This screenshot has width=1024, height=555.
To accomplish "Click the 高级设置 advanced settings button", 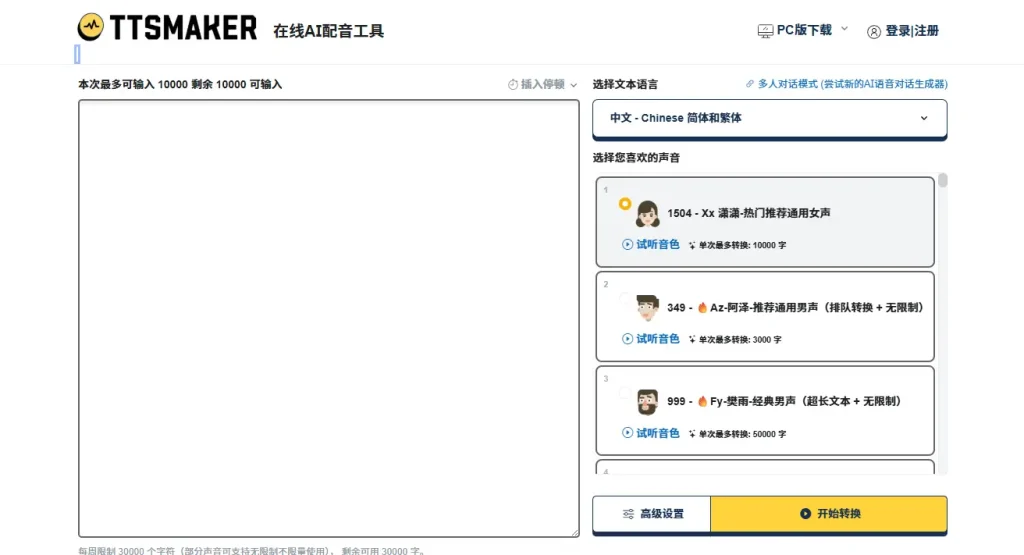I will 652,514.
